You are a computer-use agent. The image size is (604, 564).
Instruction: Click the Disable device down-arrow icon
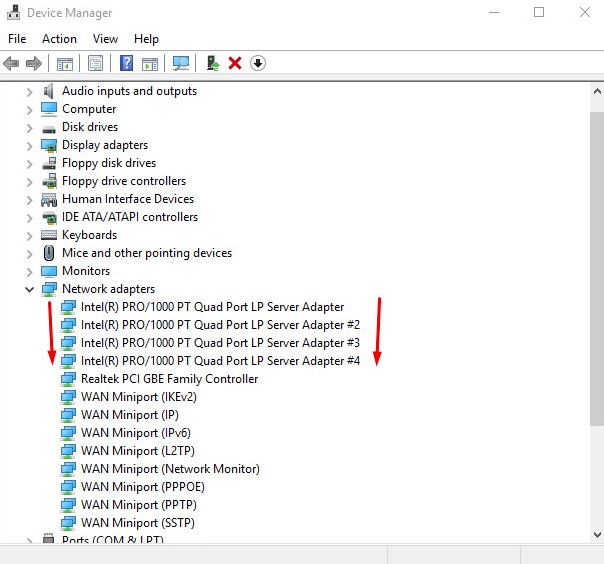258,63
